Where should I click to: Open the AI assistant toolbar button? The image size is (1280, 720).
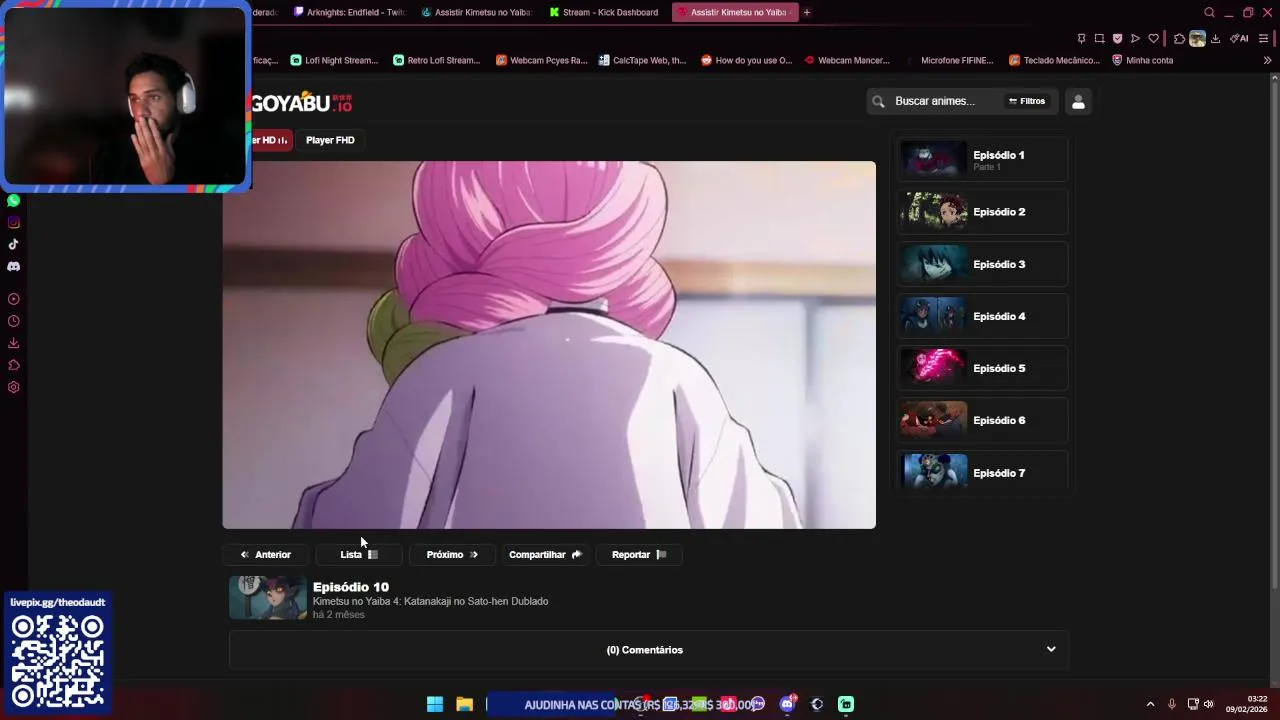pos(1239,39)
